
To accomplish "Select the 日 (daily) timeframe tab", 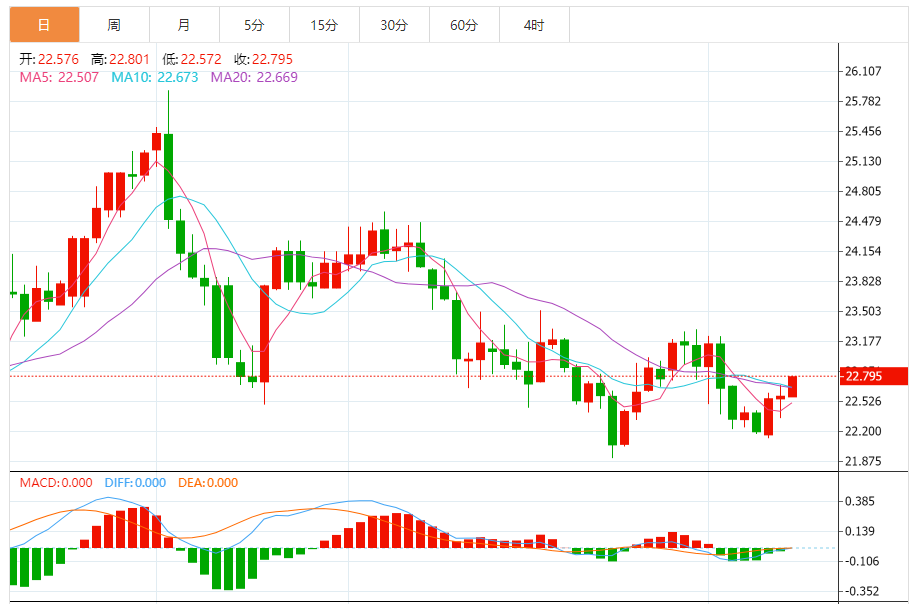I will (44, 25).
